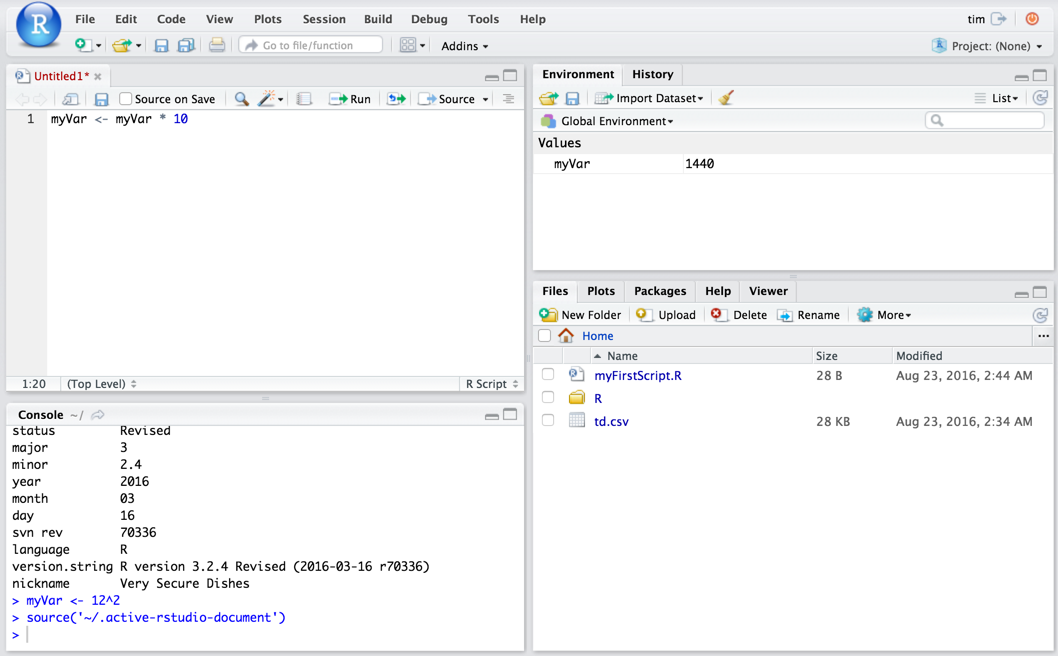1058x656 pixels.
Task: Click show in new window editor icon
Action: [70, 99]
